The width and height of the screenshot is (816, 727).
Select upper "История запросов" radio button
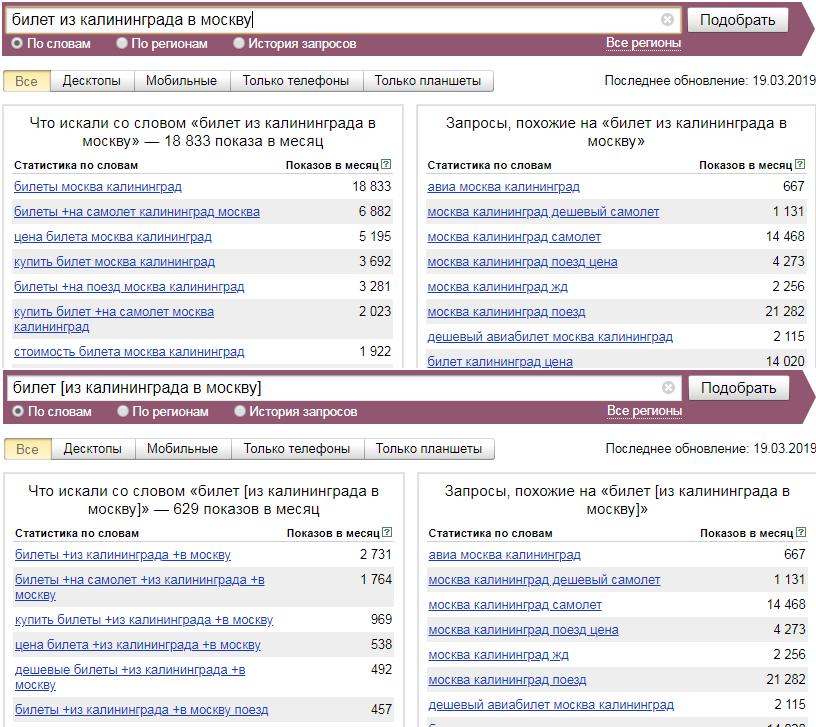coord(239,44)
